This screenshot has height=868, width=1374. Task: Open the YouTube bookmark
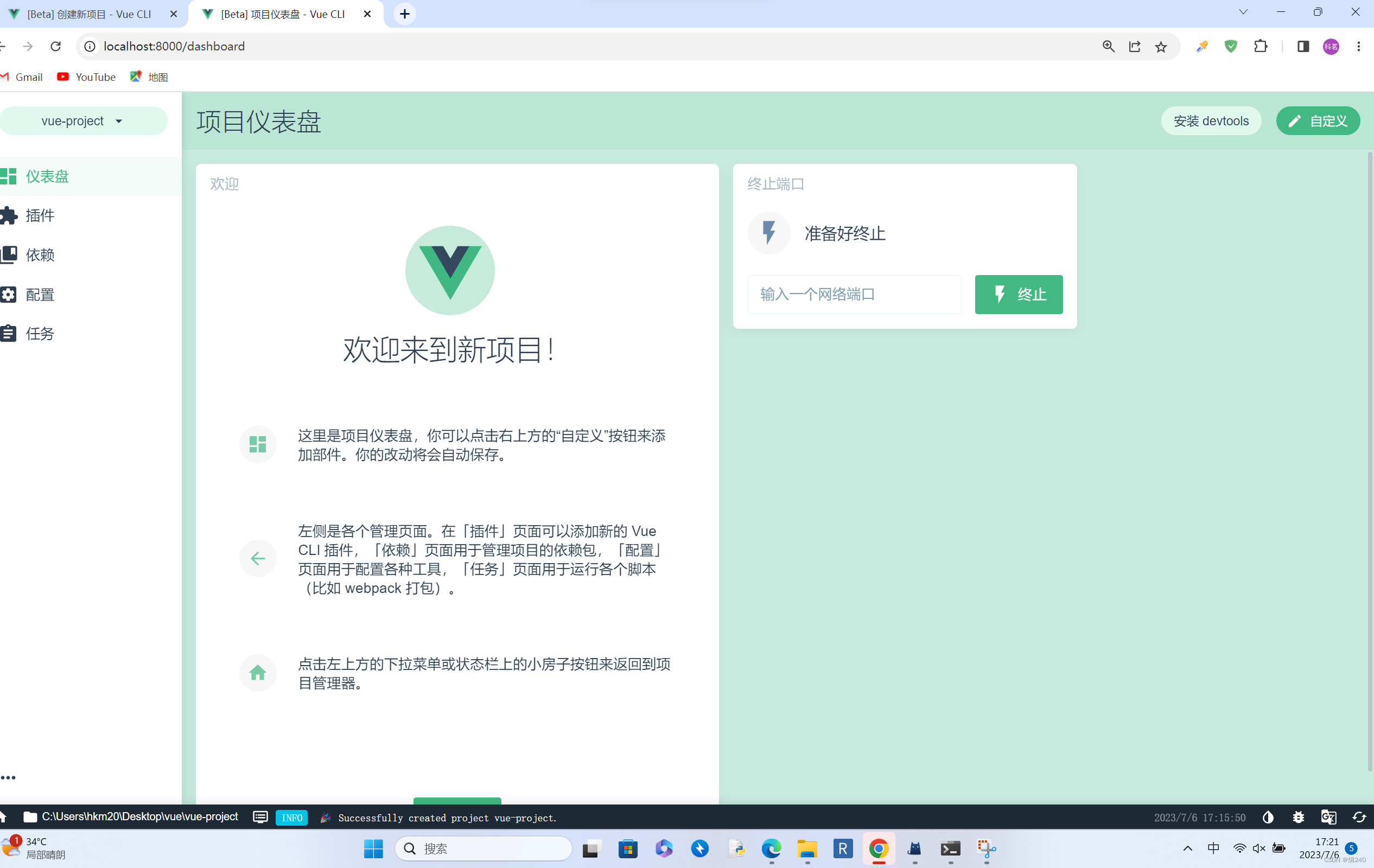[86, 77]
